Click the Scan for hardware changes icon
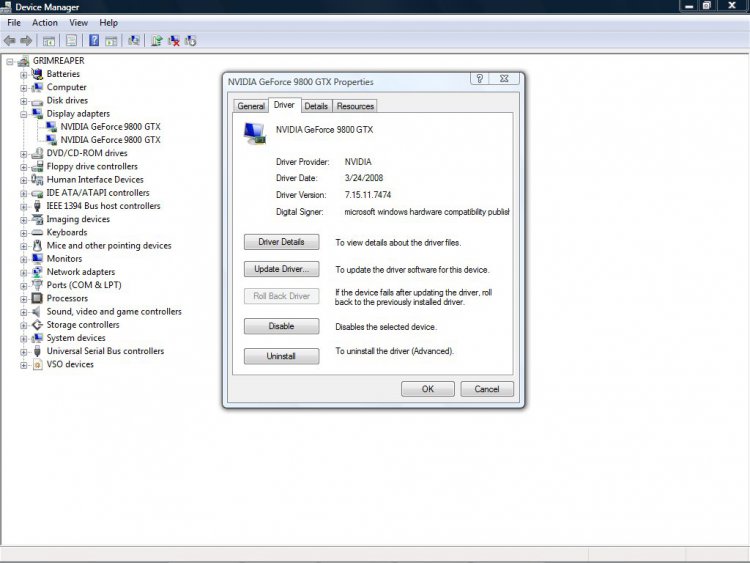 [134, 41]
